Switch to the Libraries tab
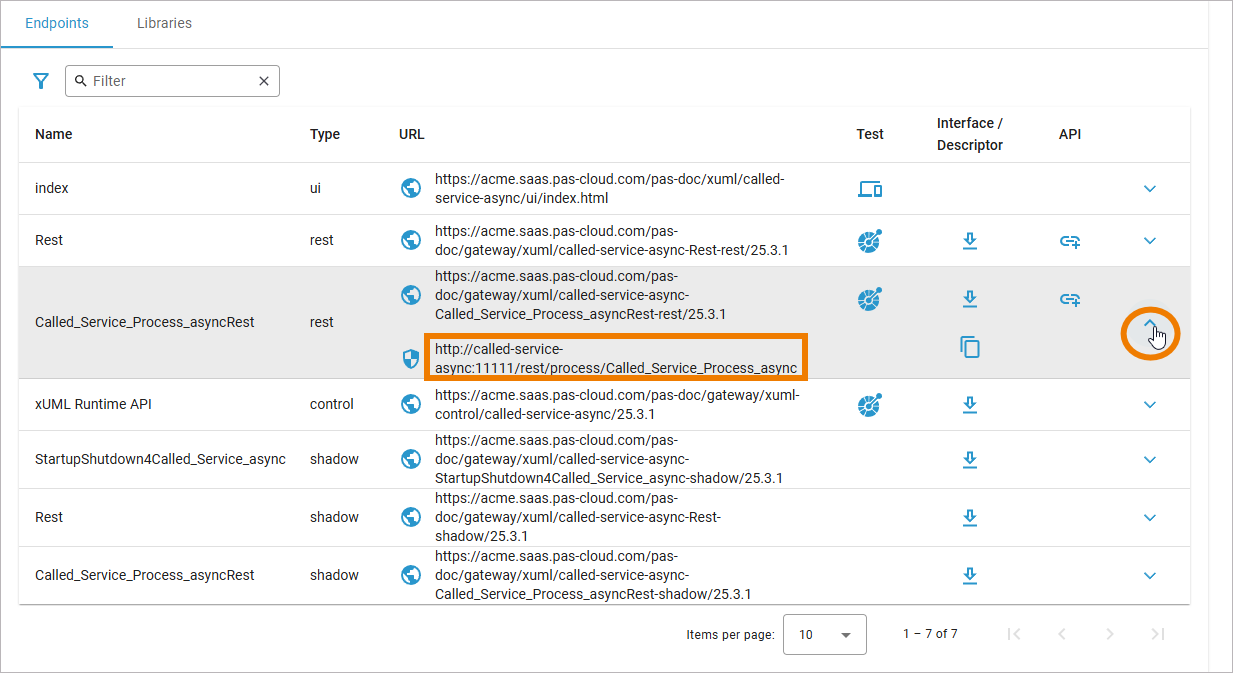Viewport: 1233px width, 673px height. [x=164, y=23]
